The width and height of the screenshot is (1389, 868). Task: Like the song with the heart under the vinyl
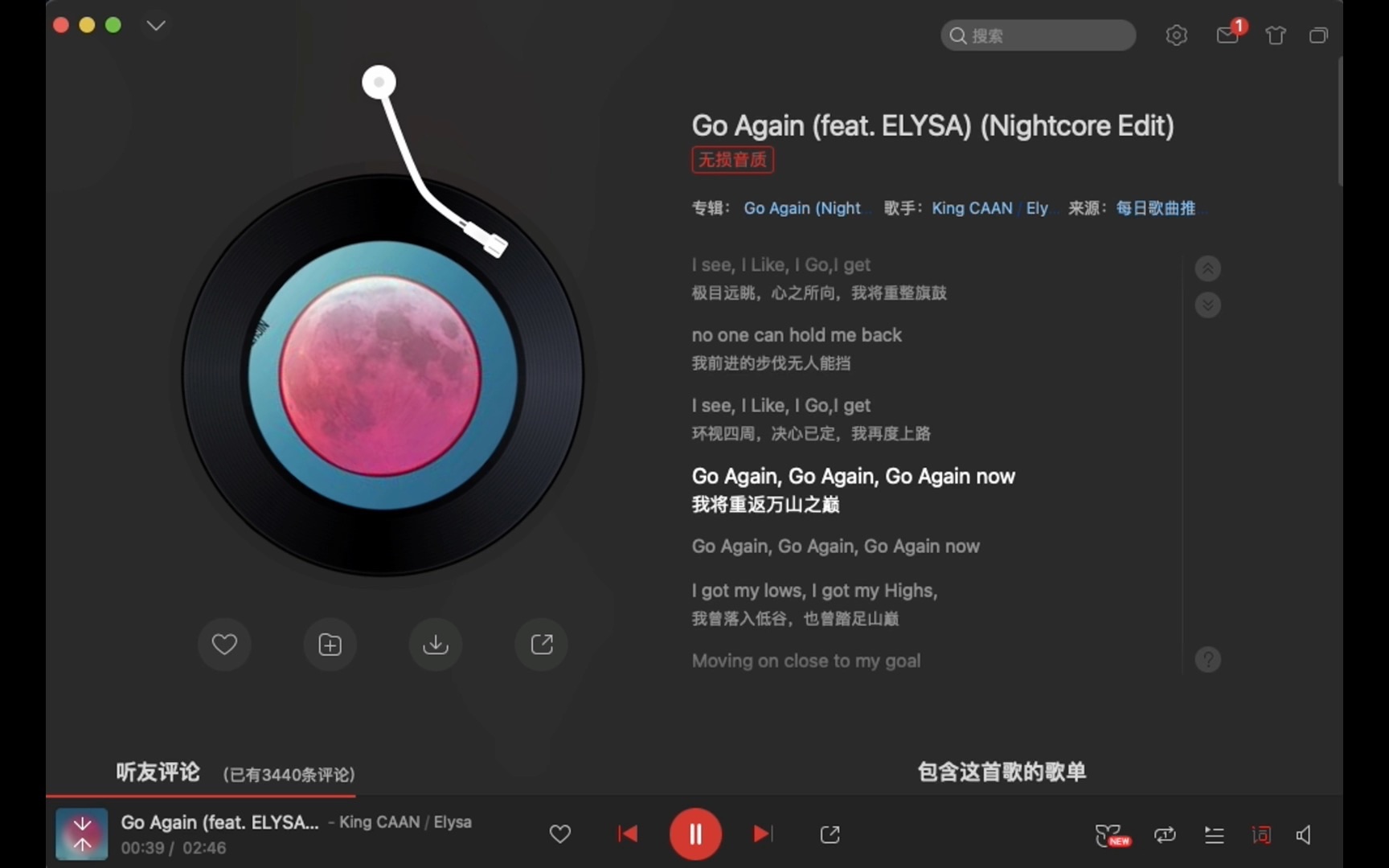point(224,645)
